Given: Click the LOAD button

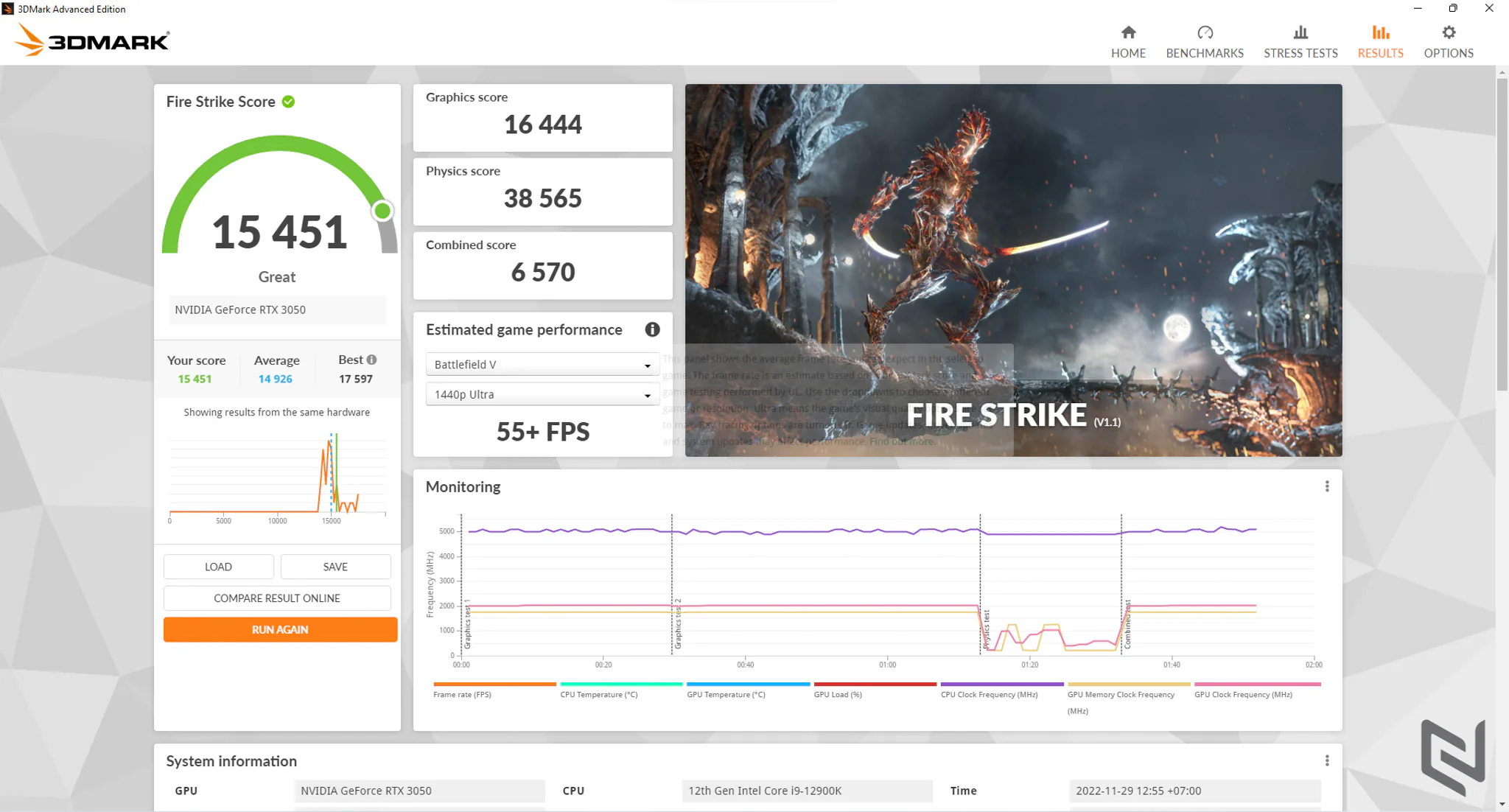Looking at the screenshot, I should click(x=218, y=567).
